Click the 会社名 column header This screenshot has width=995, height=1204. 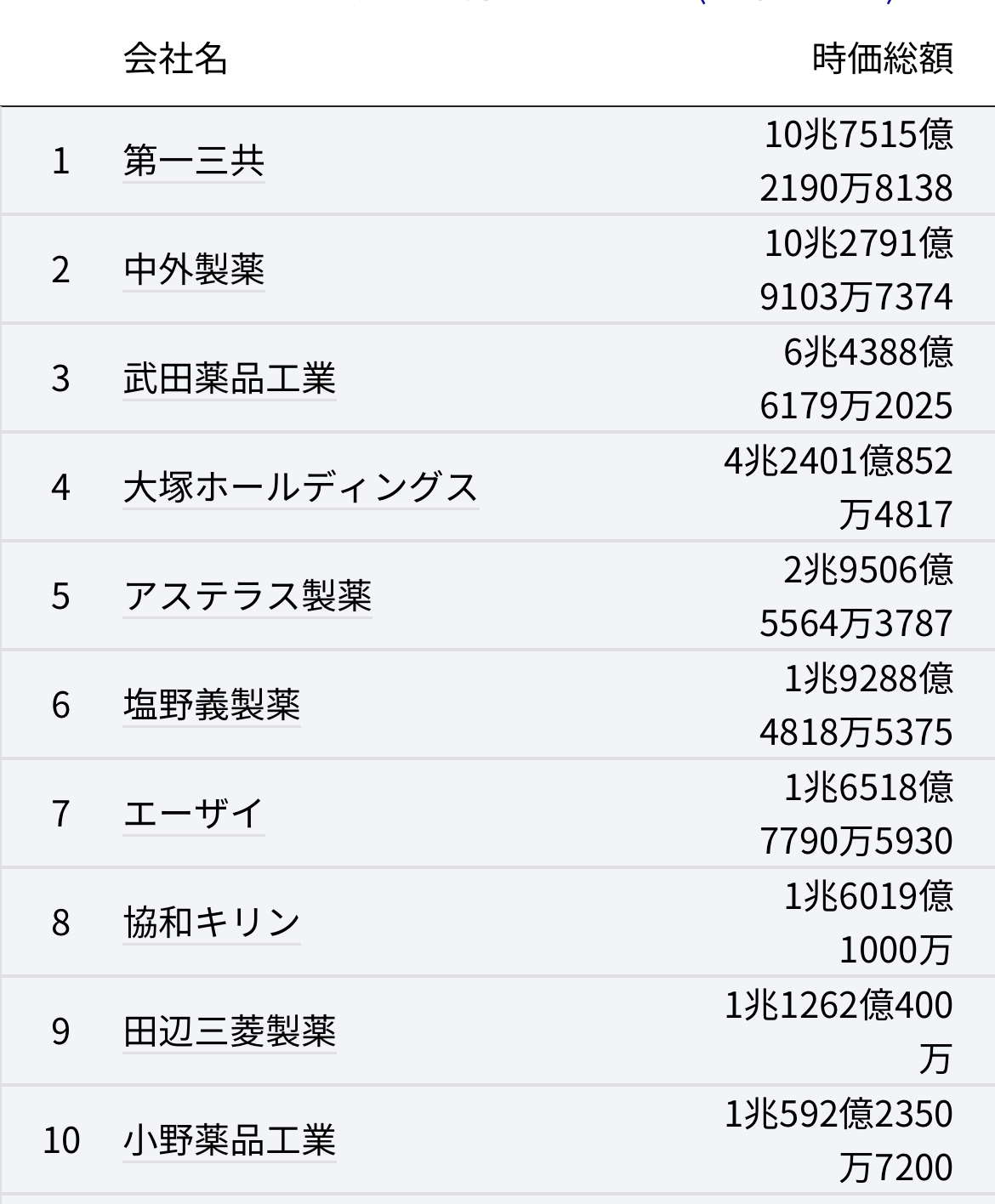[x=175, y=59]
